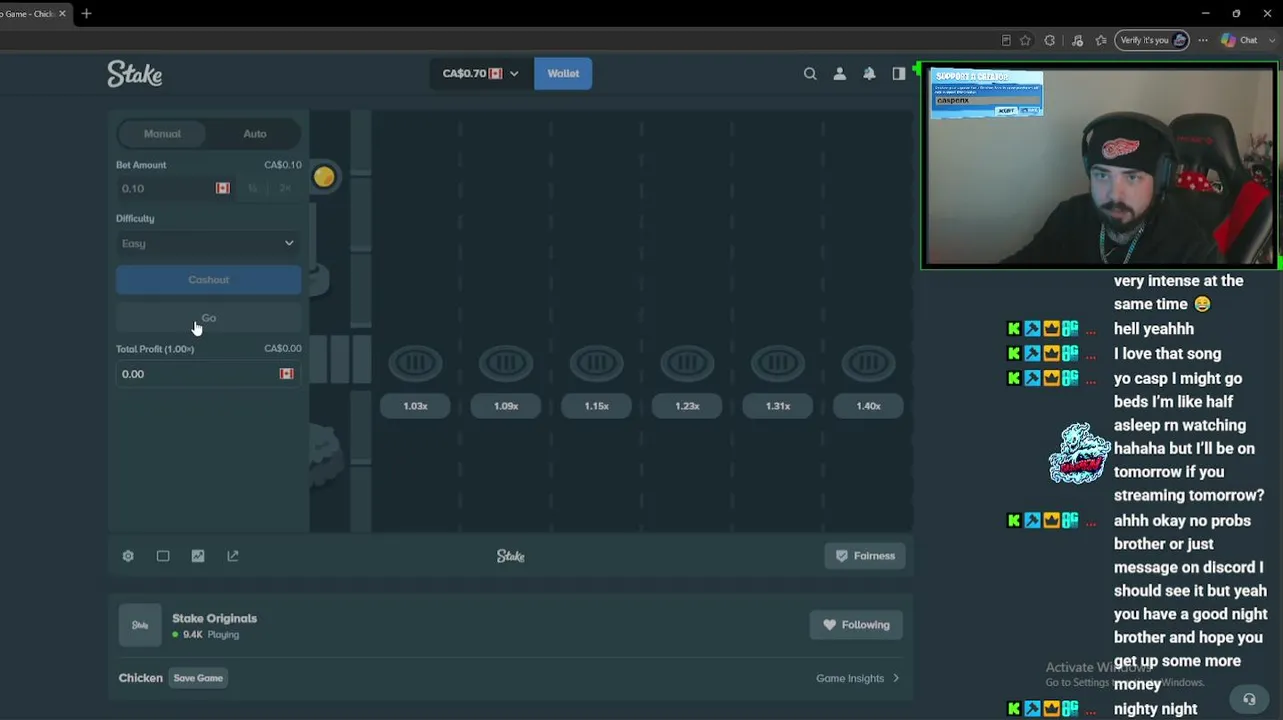Open the browser Copilot Chat button
This screenshot has width=1283, height=720.
1240,40
